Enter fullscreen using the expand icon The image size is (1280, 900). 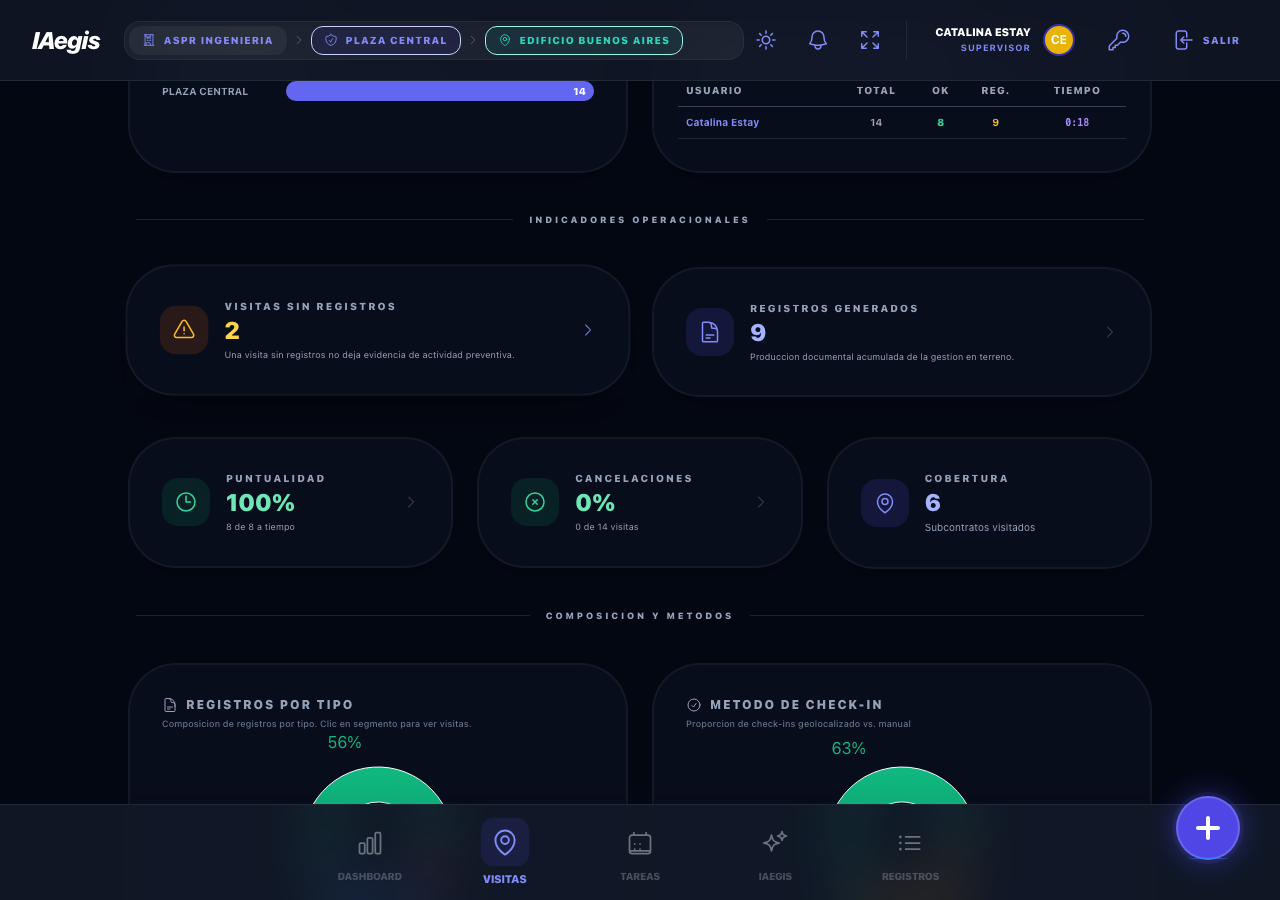click(869, 40)
